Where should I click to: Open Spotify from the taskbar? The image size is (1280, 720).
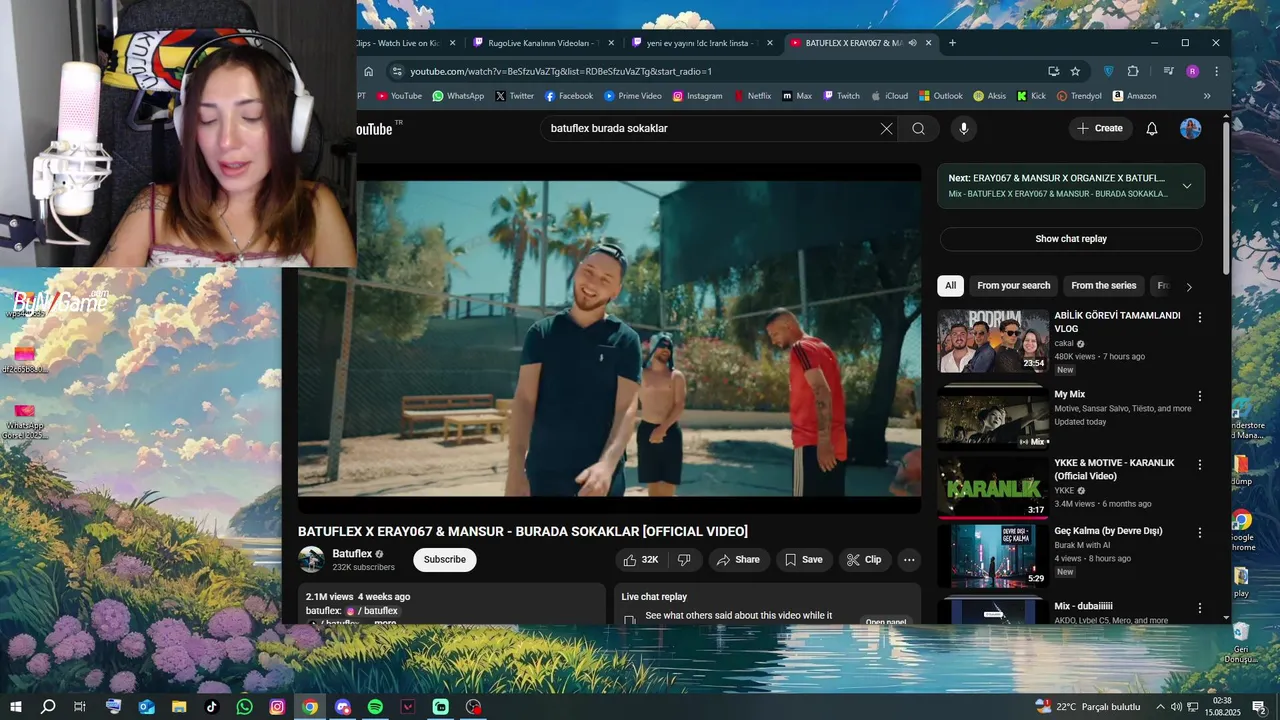(375, 707)
